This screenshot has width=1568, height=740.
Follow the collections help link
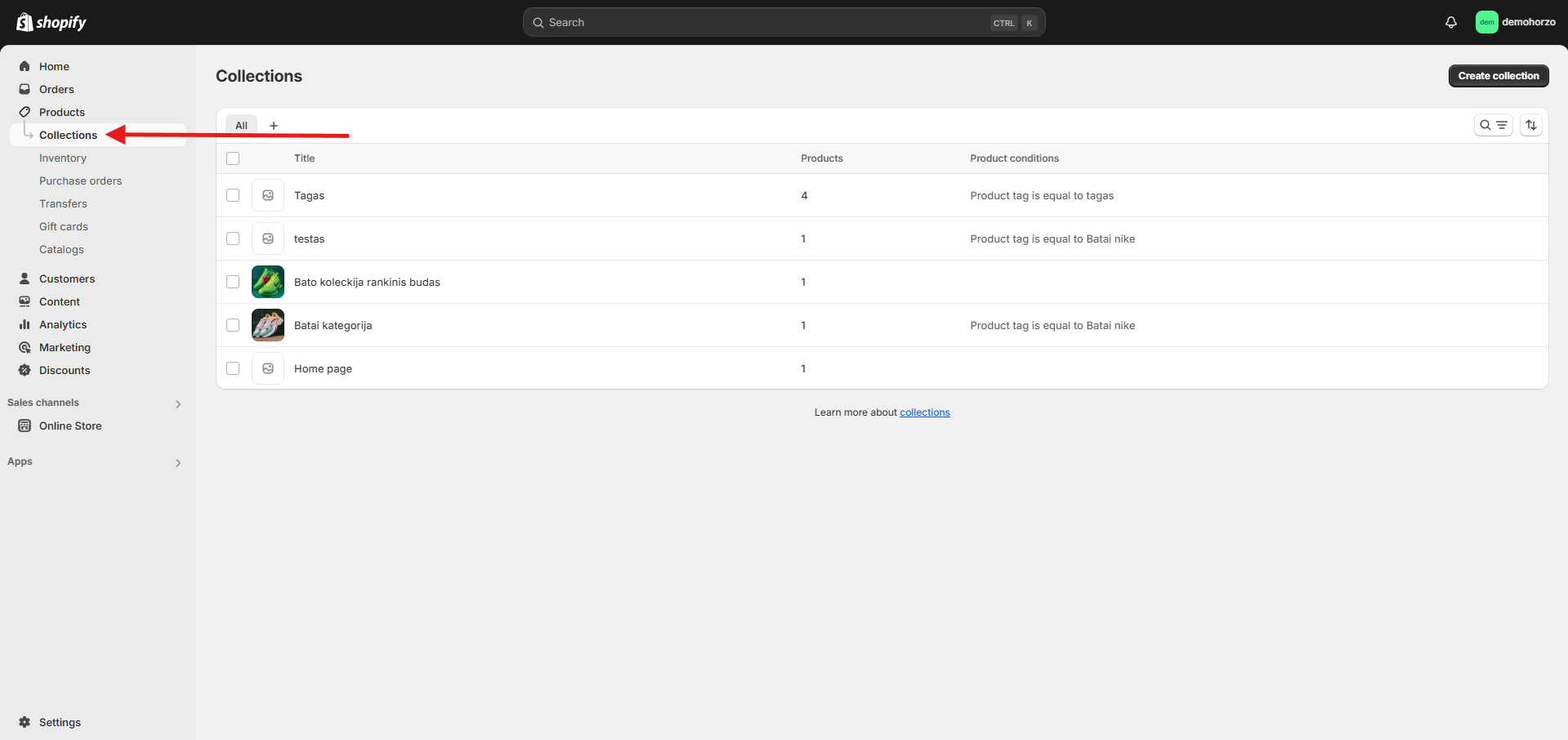[x=924, y=412]
